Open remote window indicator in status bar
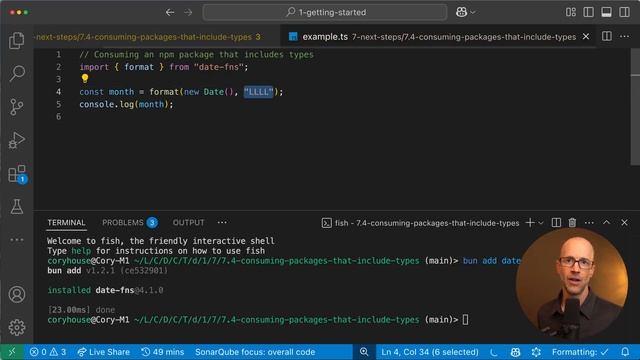Screen dimensions: 640x360 [x=12, y=352]
